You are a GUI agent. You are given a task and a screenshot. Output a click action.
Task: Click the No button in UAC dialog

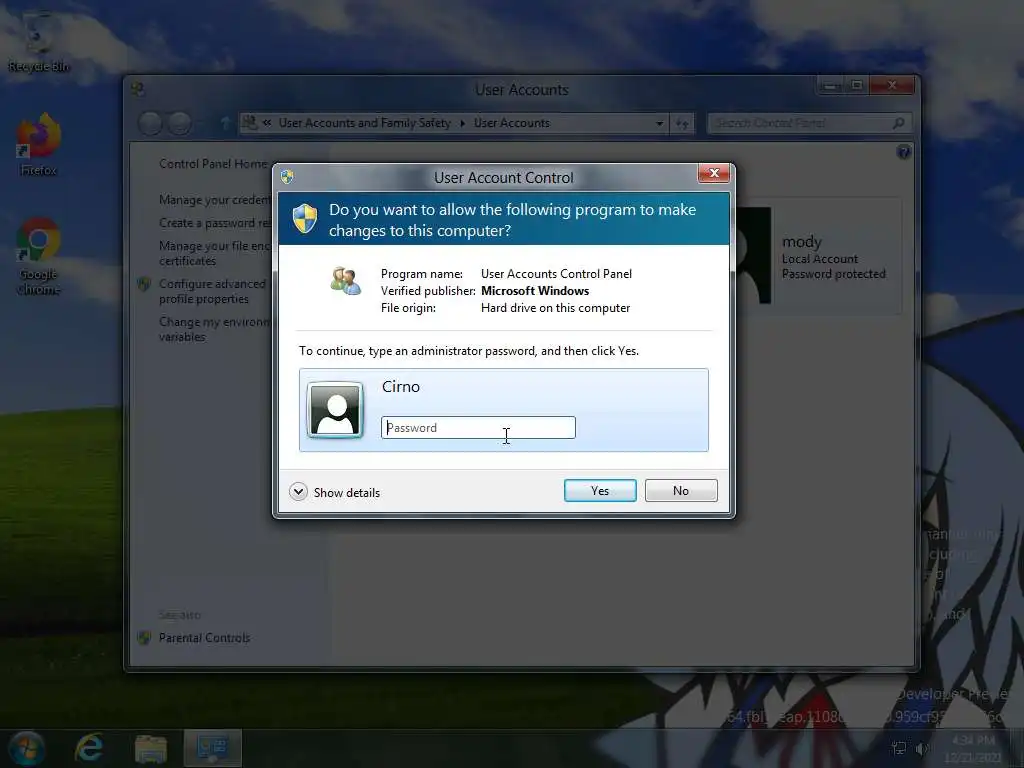point(680,490)
